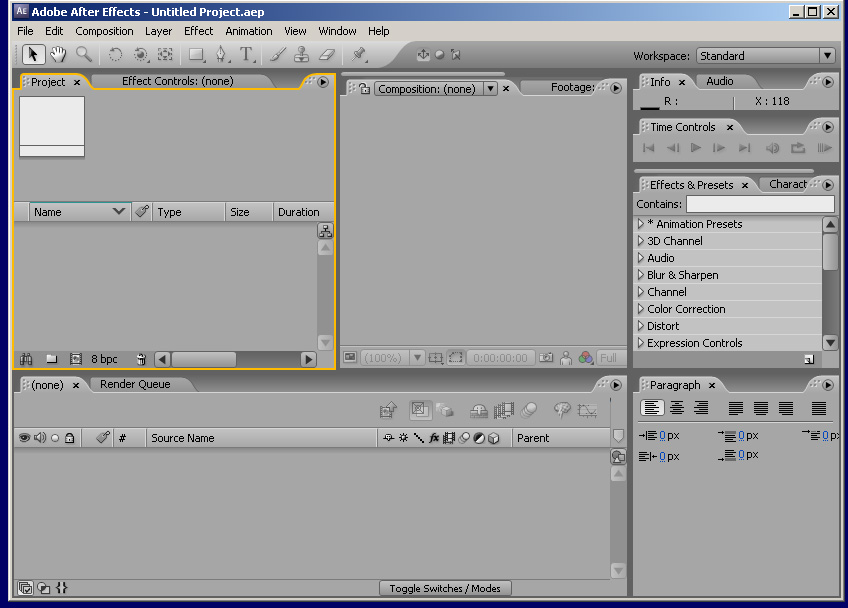Viewport: 848px width, 608px height.
Task: Expand the Distort effects category
Action: point(641,326)
